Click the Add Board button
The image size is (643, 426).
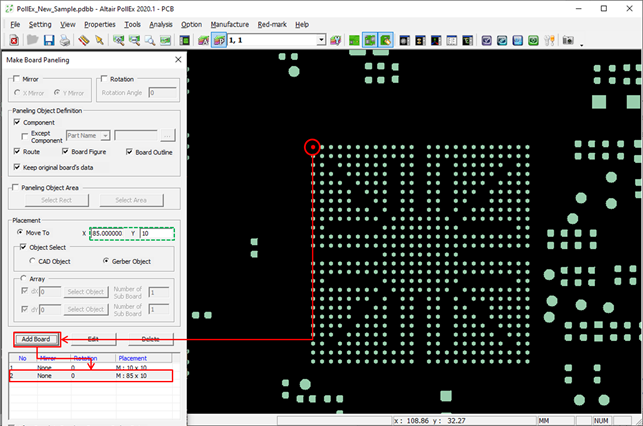tap(35, 339)
